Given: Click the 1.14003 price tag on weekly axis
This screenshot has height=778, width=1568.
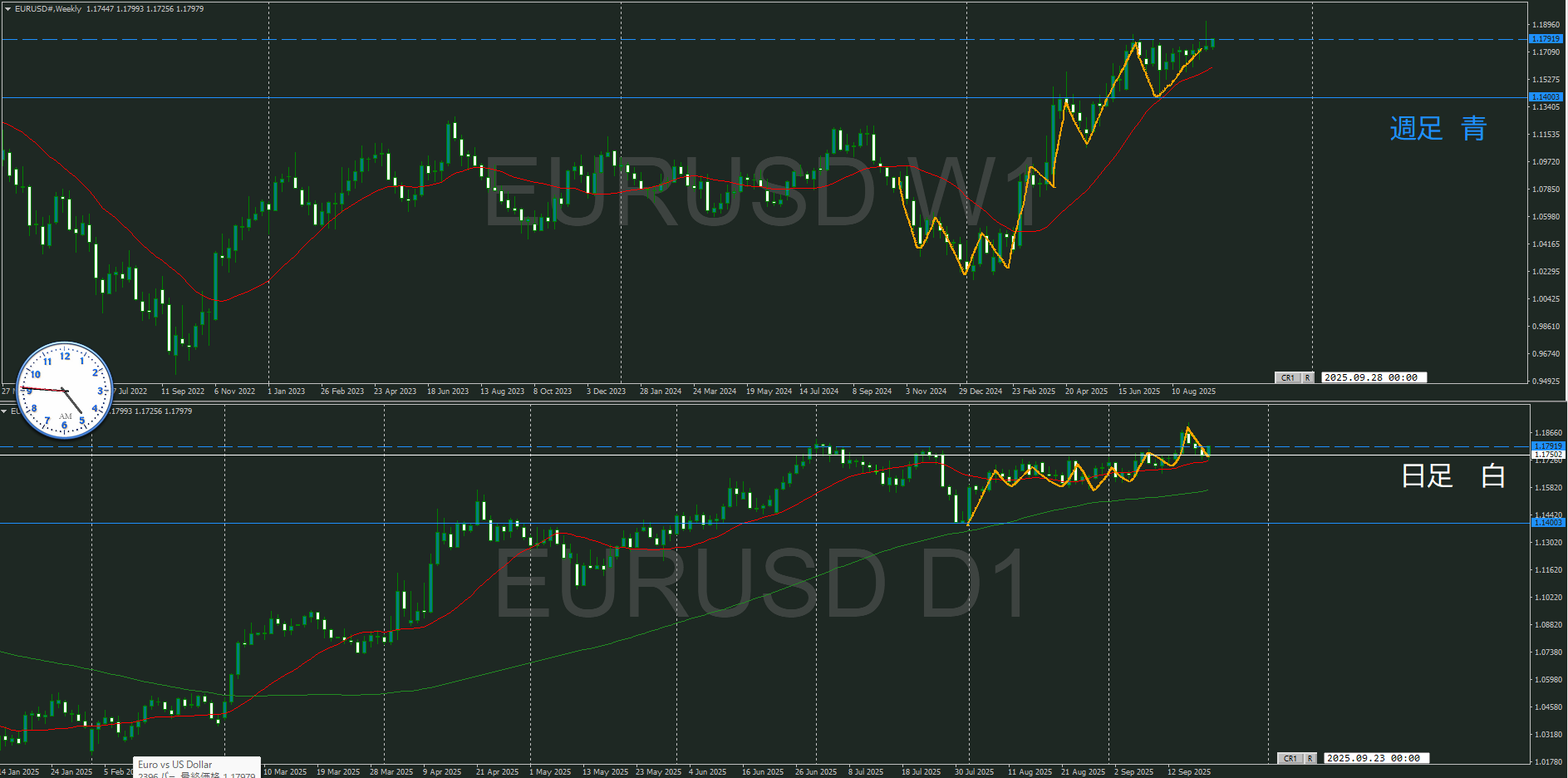Looking at the screenshot, I should coord(1546,97).
